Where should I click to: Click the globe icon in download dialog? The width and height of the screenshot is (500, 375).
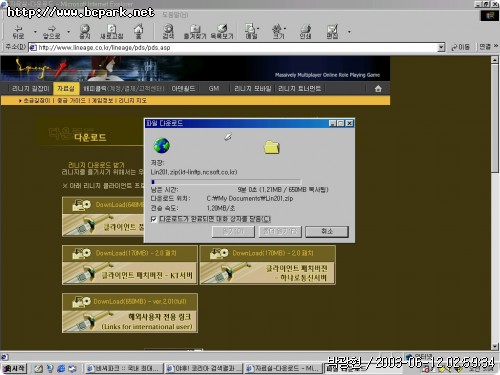[x=162, y=146]
